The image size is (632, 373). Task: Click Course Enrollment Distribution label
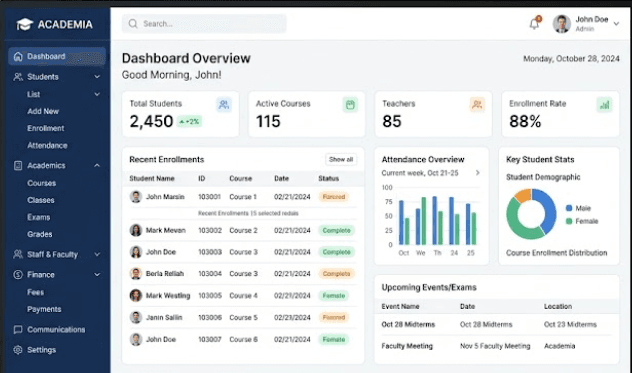click(x=557, y=253)
